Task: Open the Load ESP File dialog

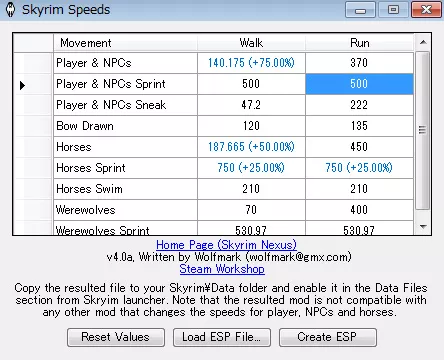Action: 222,337
